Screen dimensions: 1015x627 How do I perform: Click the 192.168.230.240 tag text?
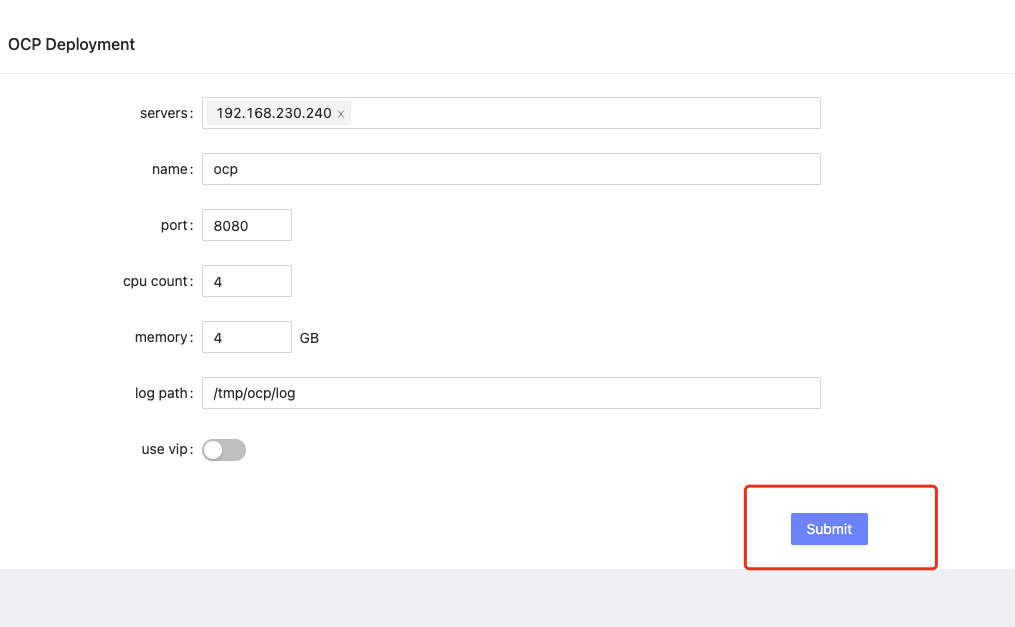pos(274,113)
